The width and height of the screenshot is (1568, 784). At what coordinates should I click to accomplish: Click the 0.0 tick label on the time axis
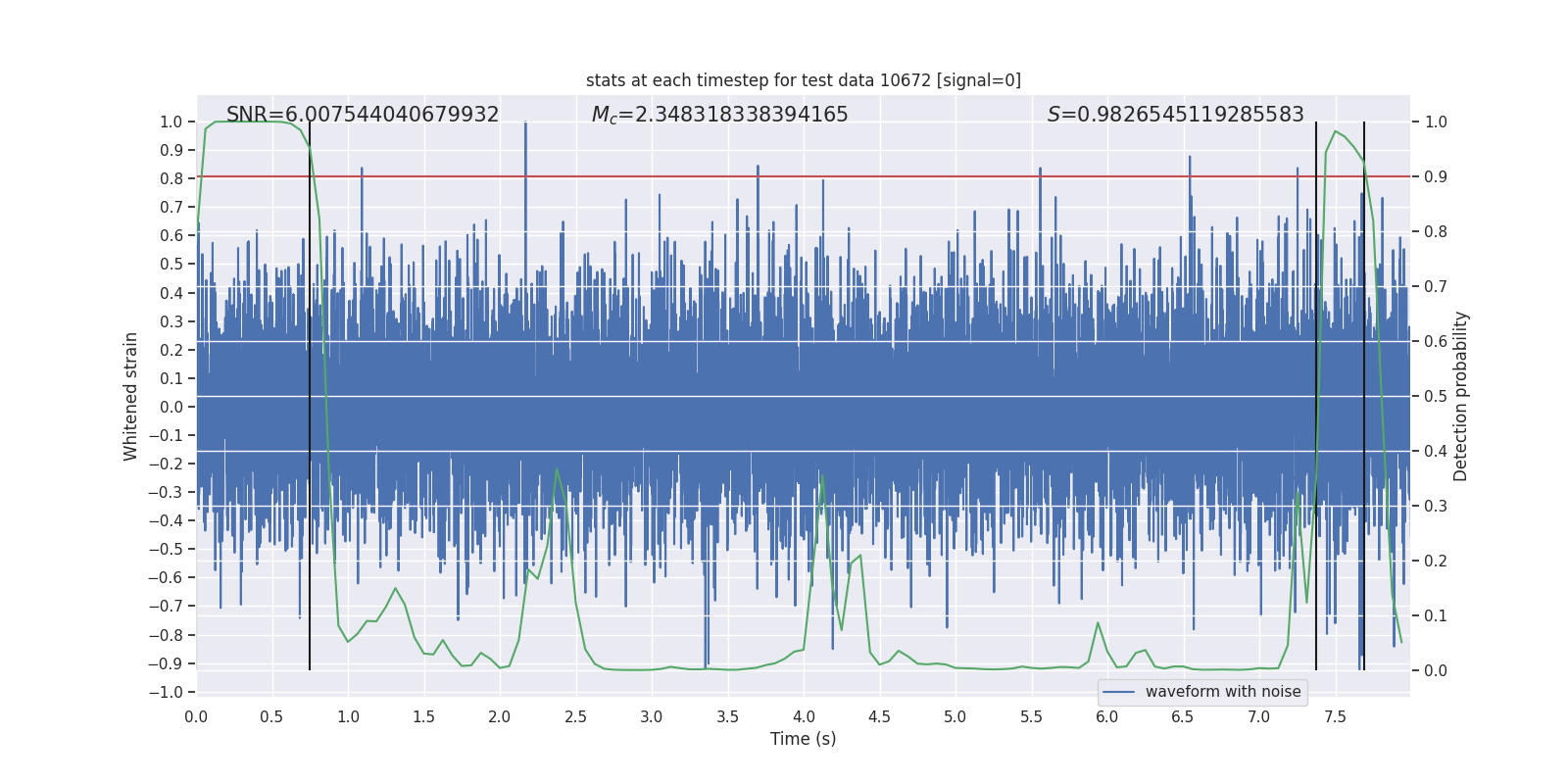coord(196,716)
